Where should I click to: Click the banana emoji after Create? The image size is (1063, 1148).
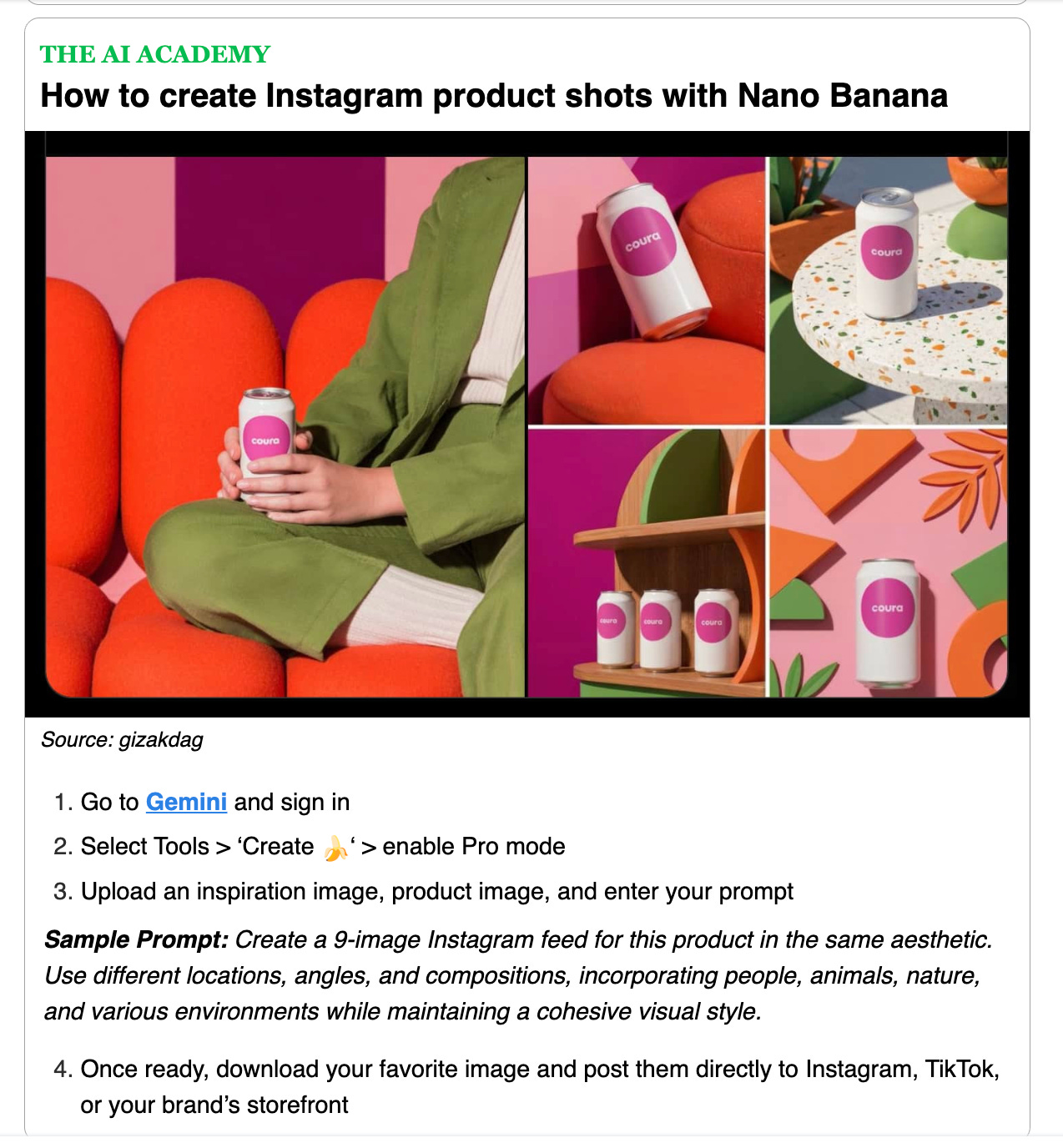(x=335, y=847)
